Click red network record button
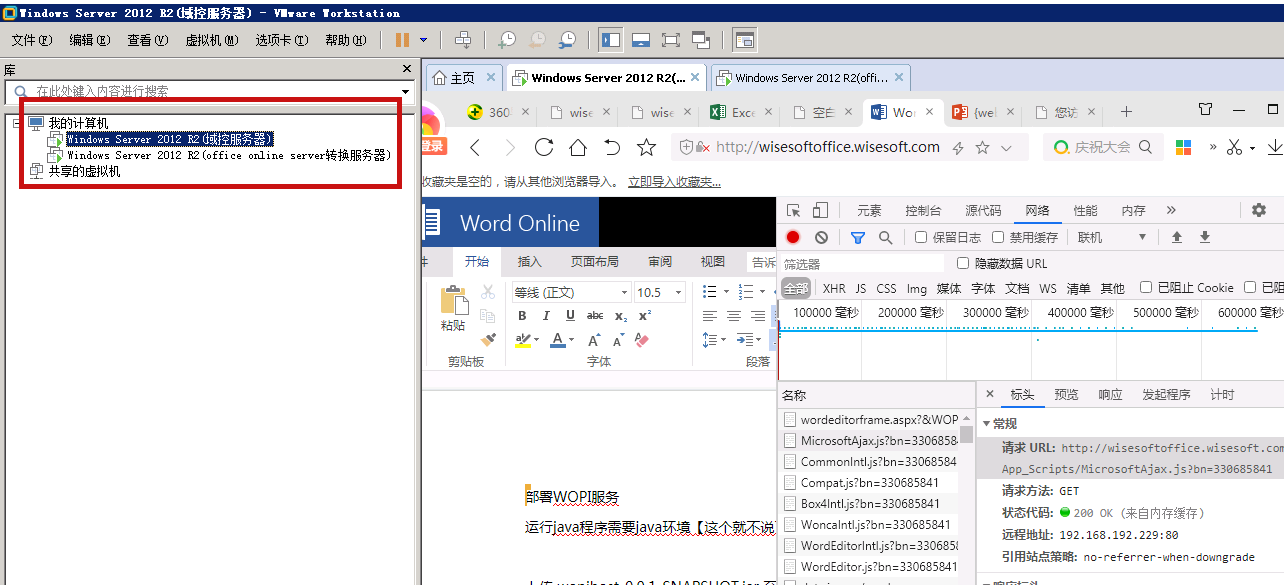 pyautogui.click(x=793, y=237)
